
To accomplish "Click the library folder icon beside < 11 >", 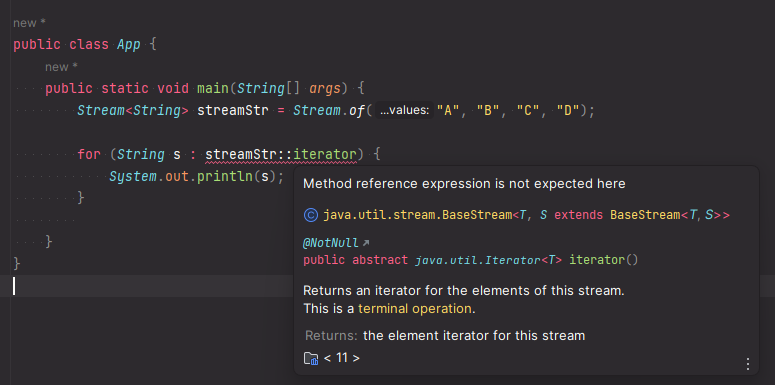I will point(311,358).
